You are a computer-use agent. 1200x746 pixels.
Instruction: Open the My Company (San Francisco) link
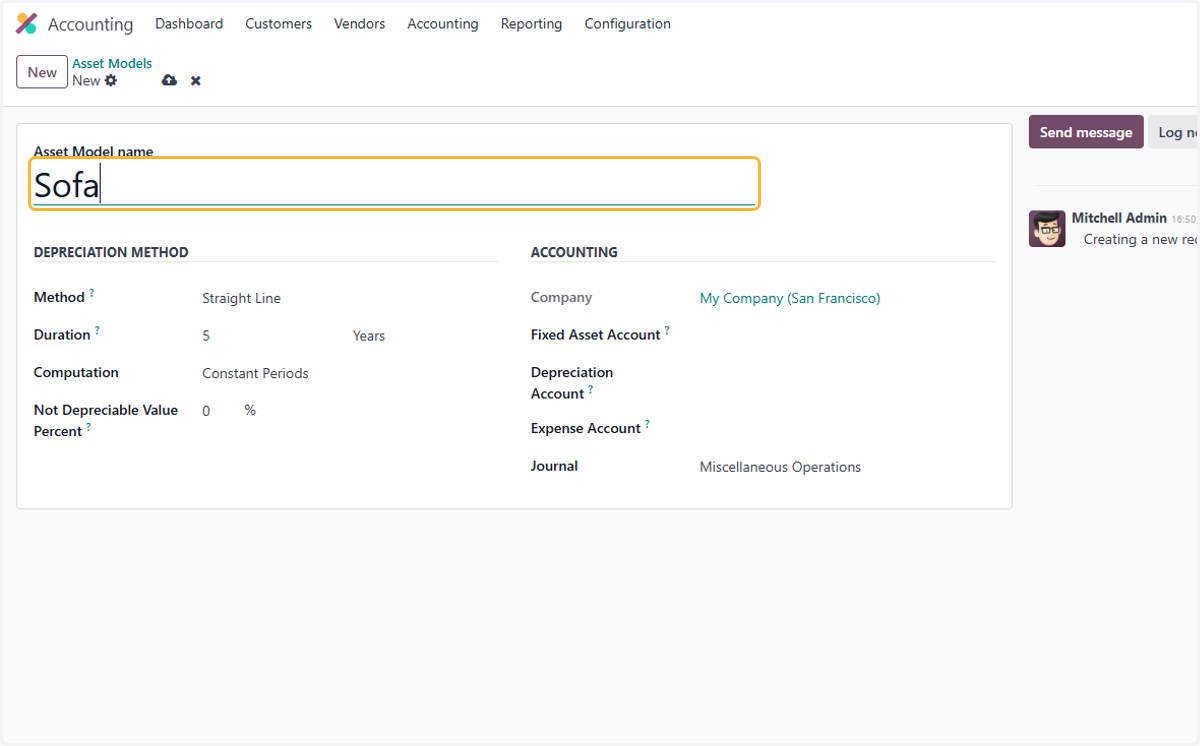click(790, 298)
